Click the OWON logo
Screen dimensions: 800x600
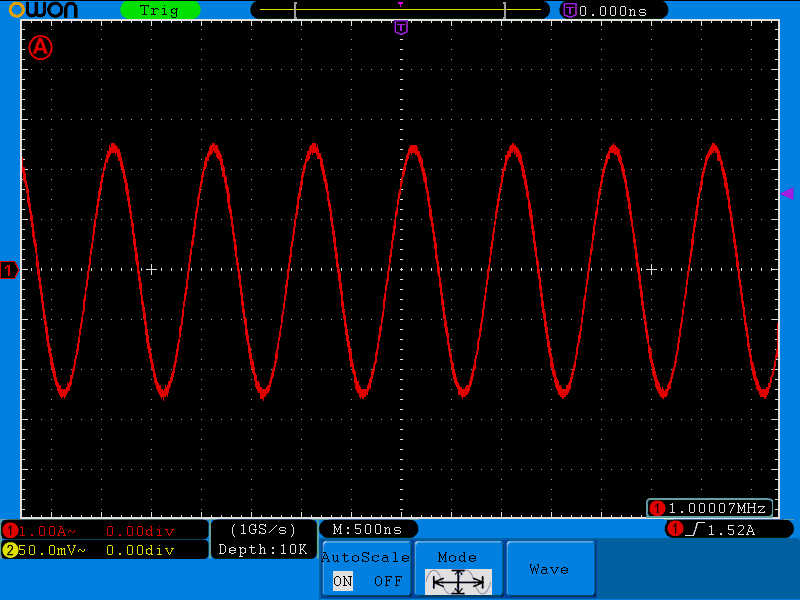49,10
